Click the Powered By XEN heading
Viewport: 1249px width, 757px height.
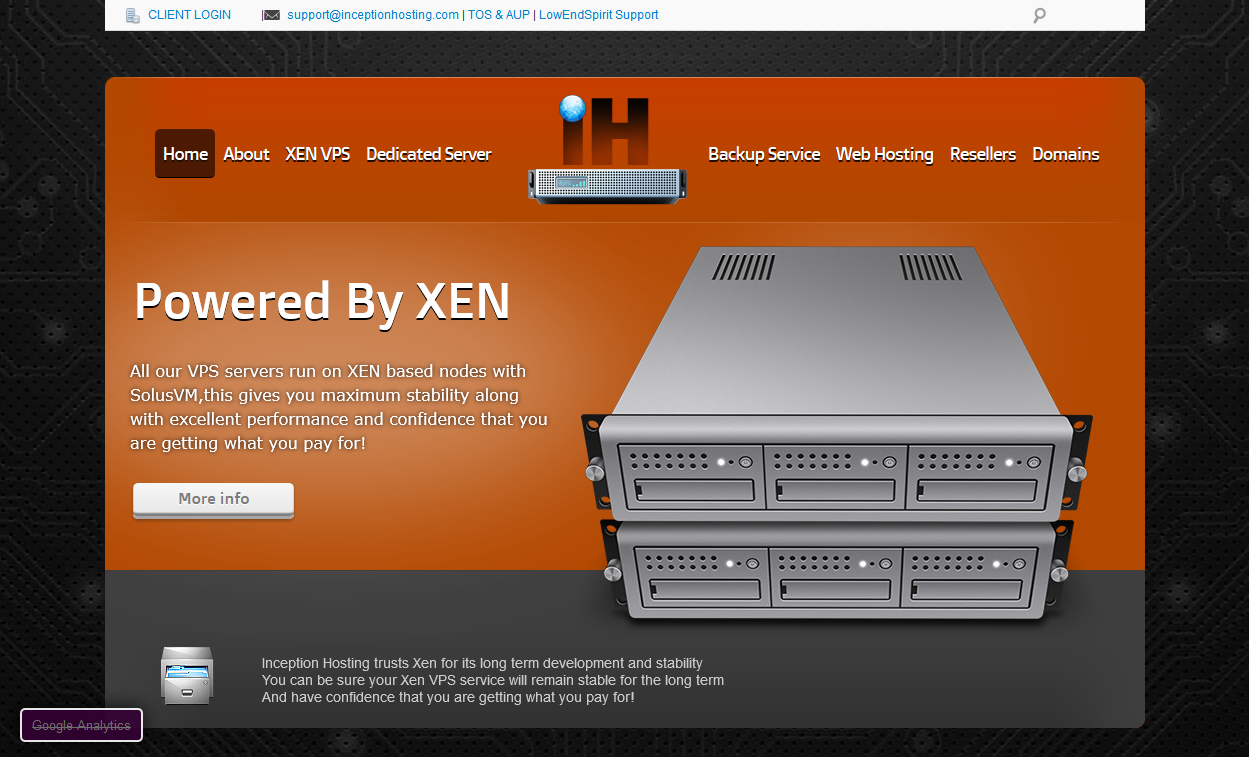pos(322,301)
